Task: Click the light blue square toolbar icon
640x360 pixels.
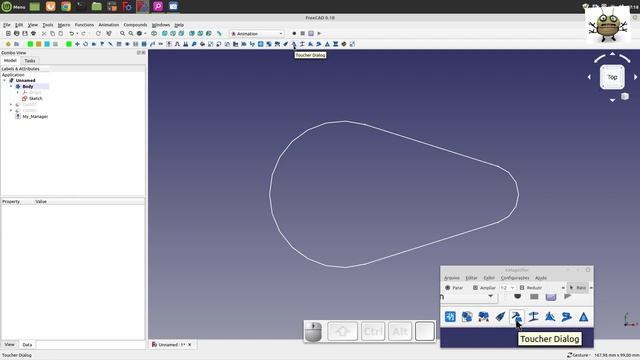Action: tap(47, 44)
